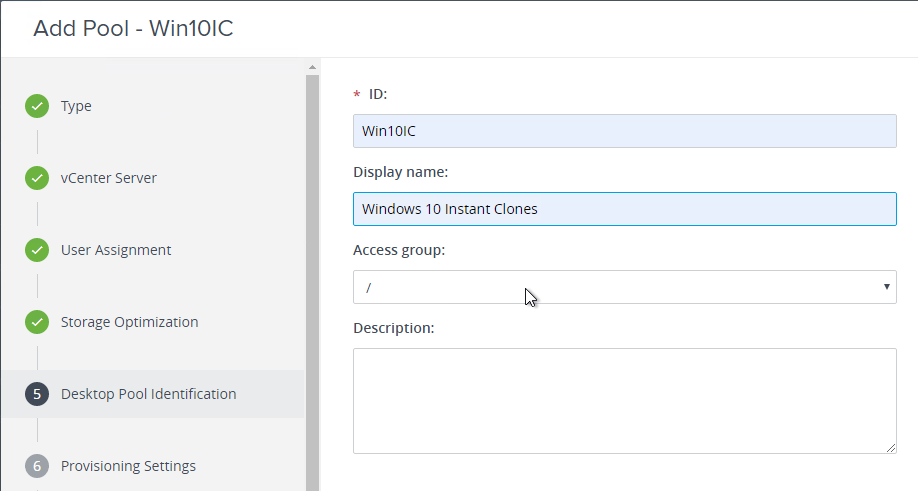
Task: Click the Type step green checkmark icon
Action: click(37, 106)
